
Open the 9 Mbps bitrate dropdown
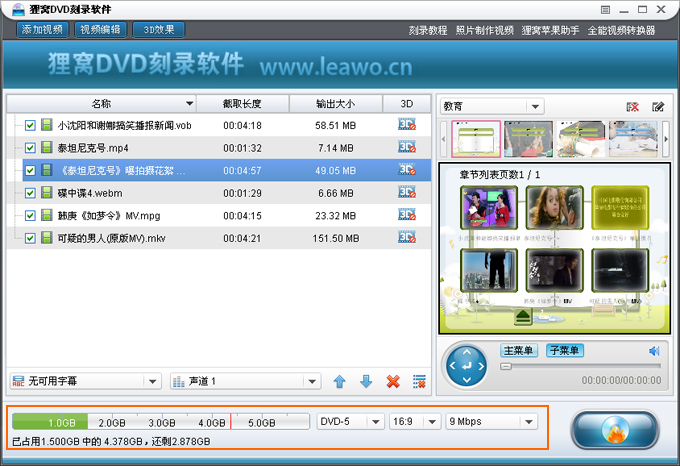[491, 422]
